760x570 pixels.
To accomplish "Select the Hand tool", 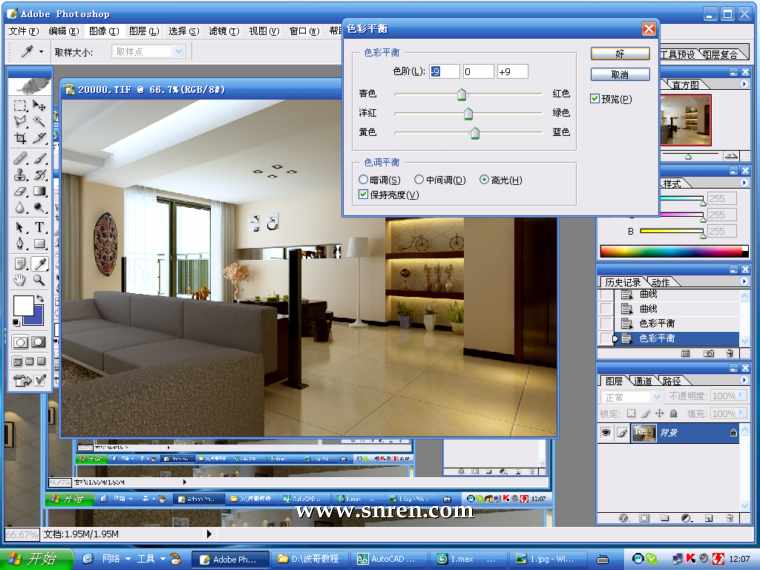I will [x=20, y=280].
